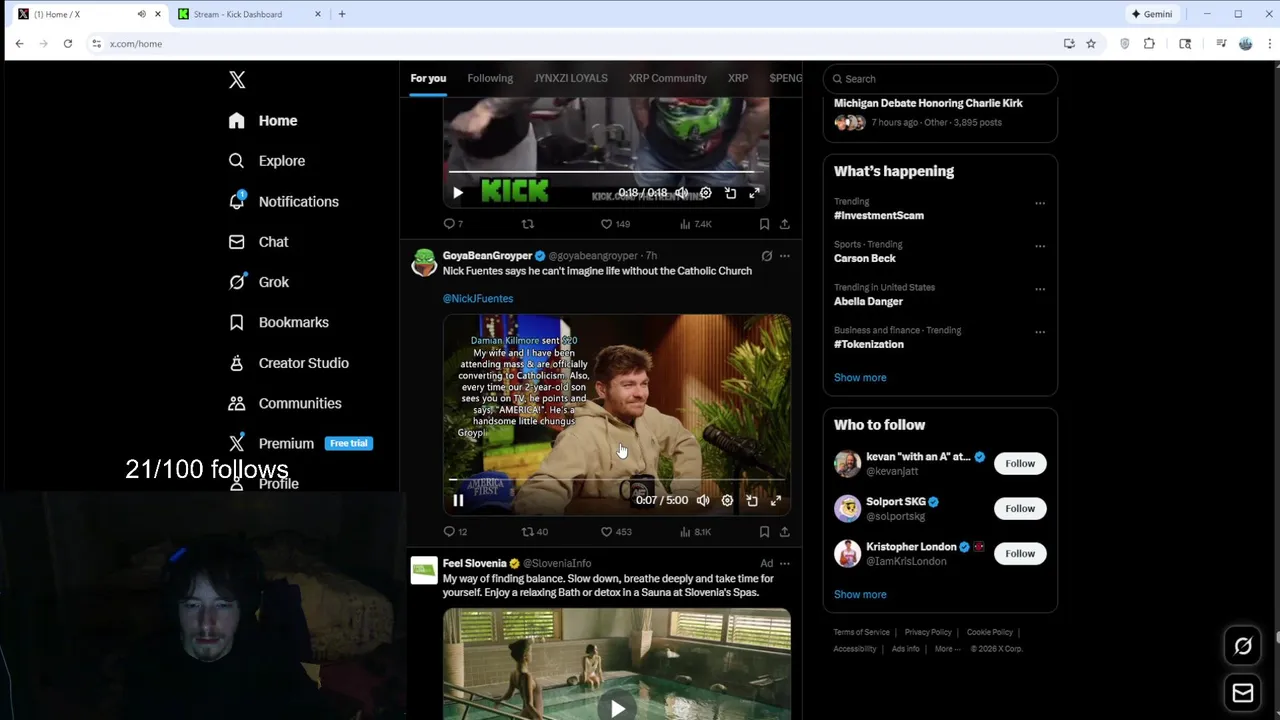Open Communities in the sidebar
Viewport: 1280px width, 720px height.
coord(284,403)
